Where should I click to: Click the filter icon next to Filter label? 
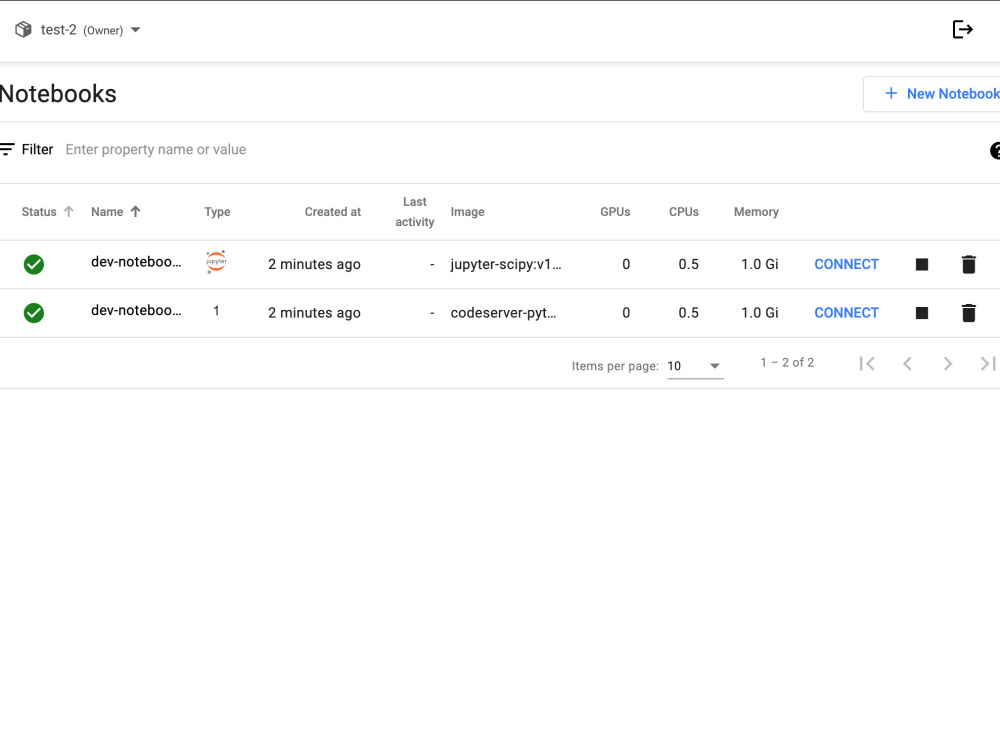coord(7,149)
